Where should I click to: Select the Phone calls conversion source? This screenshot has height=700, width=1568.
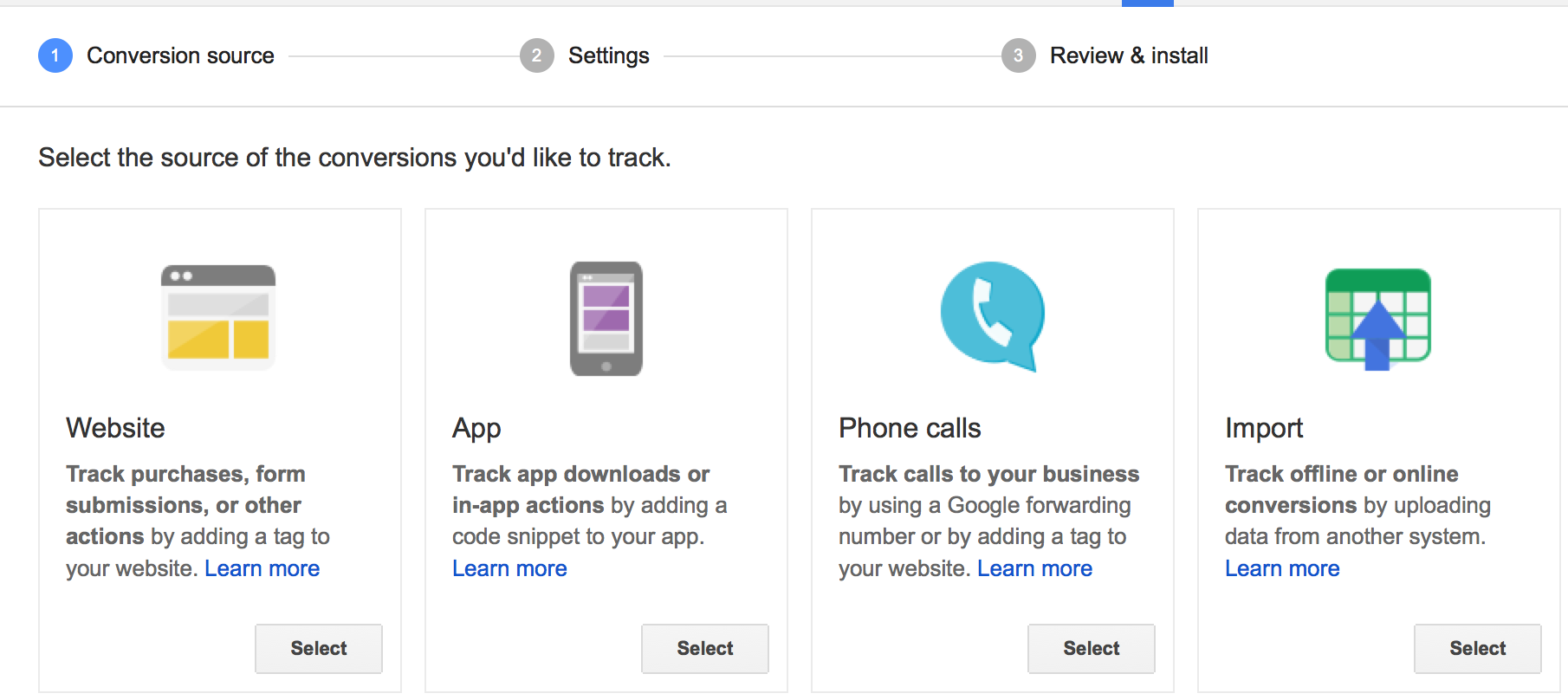click(x=1092, y=648)
